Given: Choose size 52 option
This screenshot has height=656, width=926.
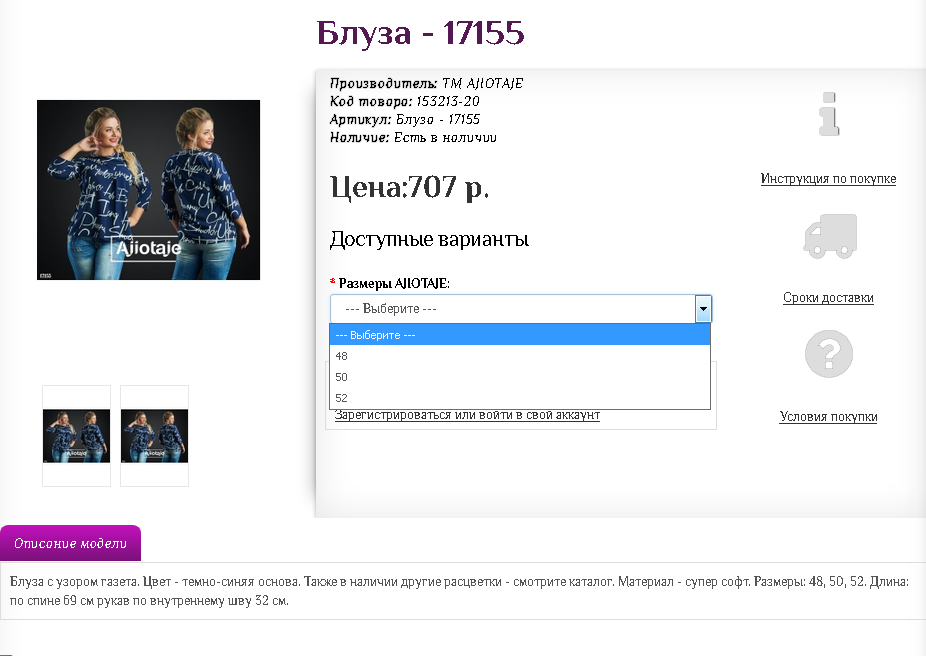Looking at the screenshot, I should (520, 398).
